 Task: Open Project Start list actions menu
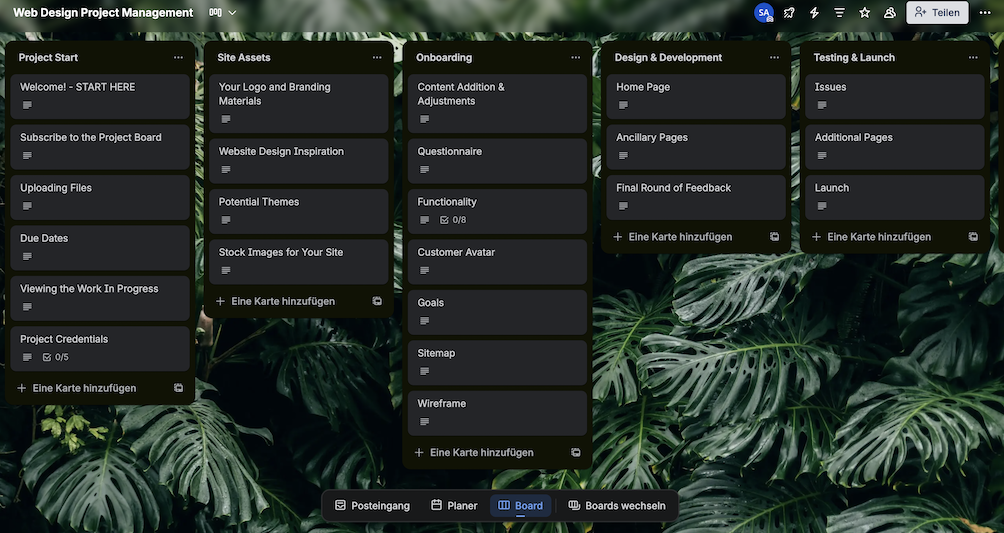pos(178,57)
